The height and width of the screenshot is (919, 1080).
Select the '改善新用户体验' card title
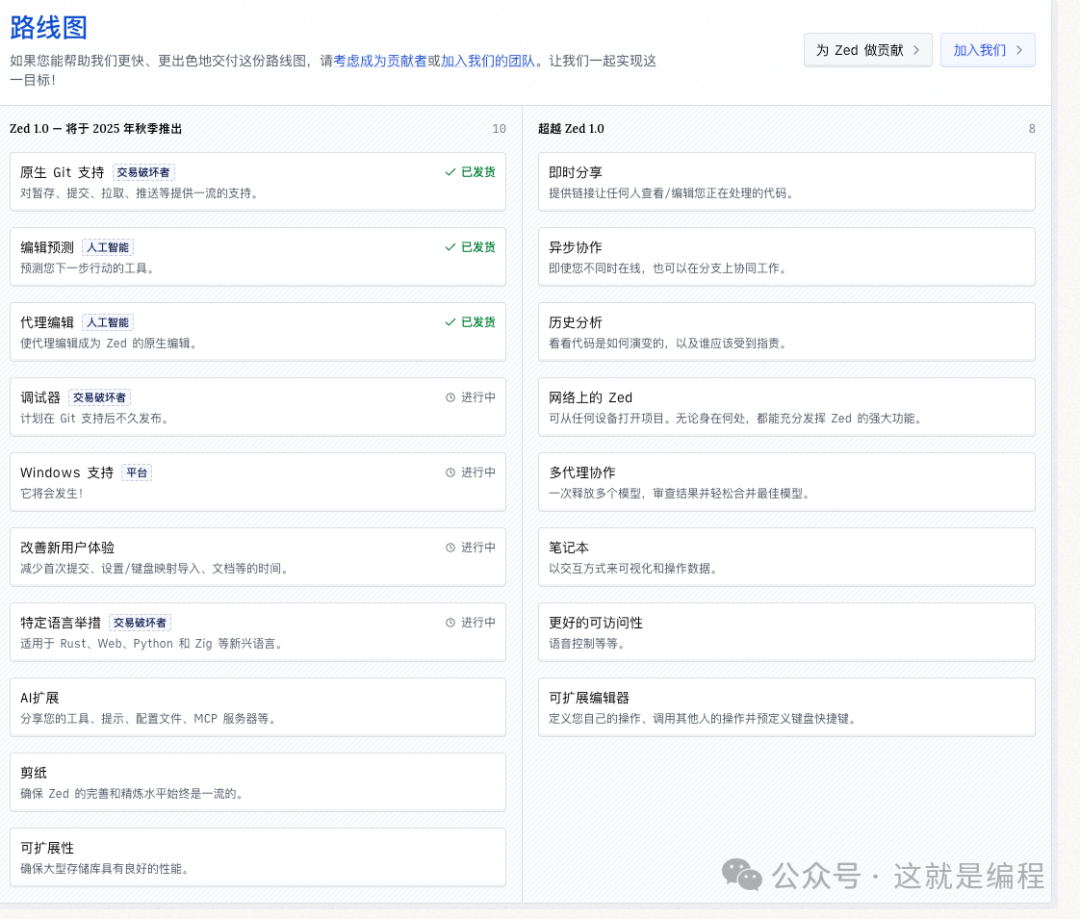[68, 548]
